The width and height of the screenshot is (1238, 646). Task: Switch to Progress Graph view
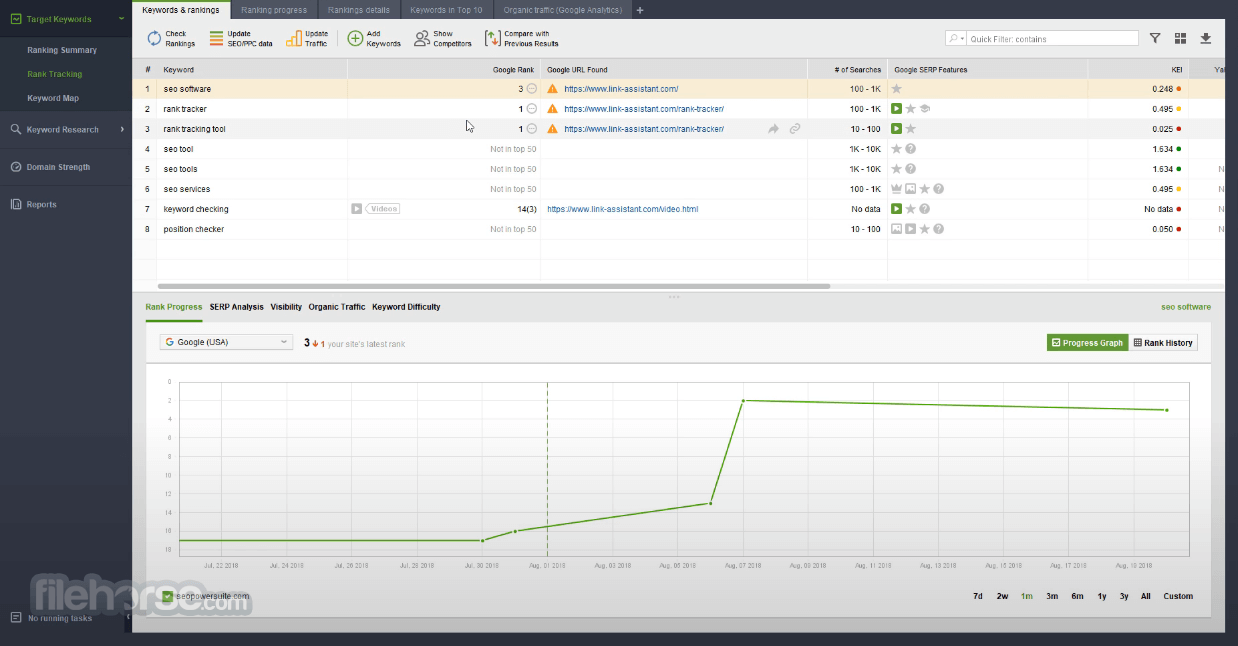point(1087,342)
